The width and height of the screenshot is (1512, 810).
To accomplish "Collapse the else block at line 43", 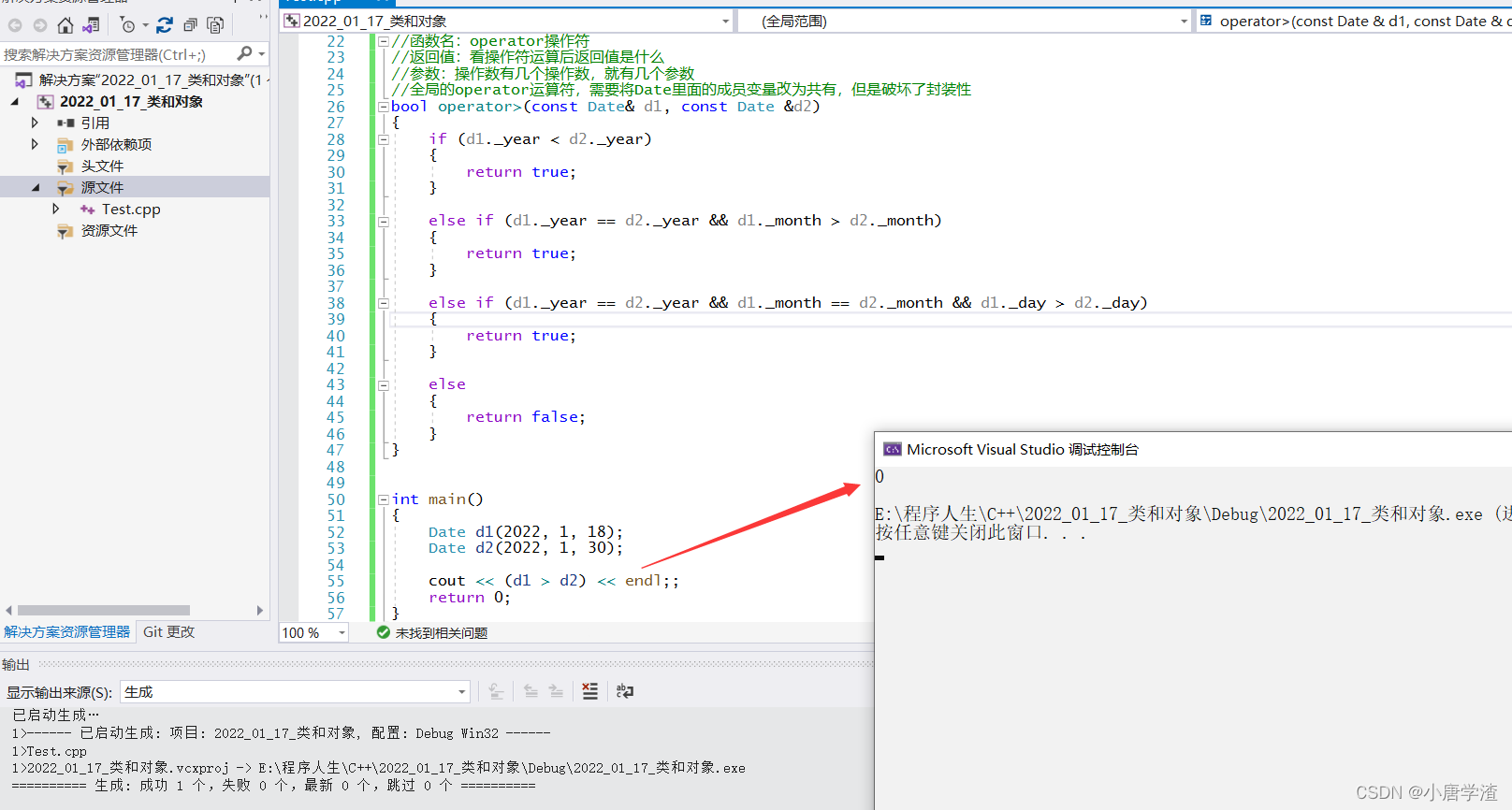I will coord(384,385).
